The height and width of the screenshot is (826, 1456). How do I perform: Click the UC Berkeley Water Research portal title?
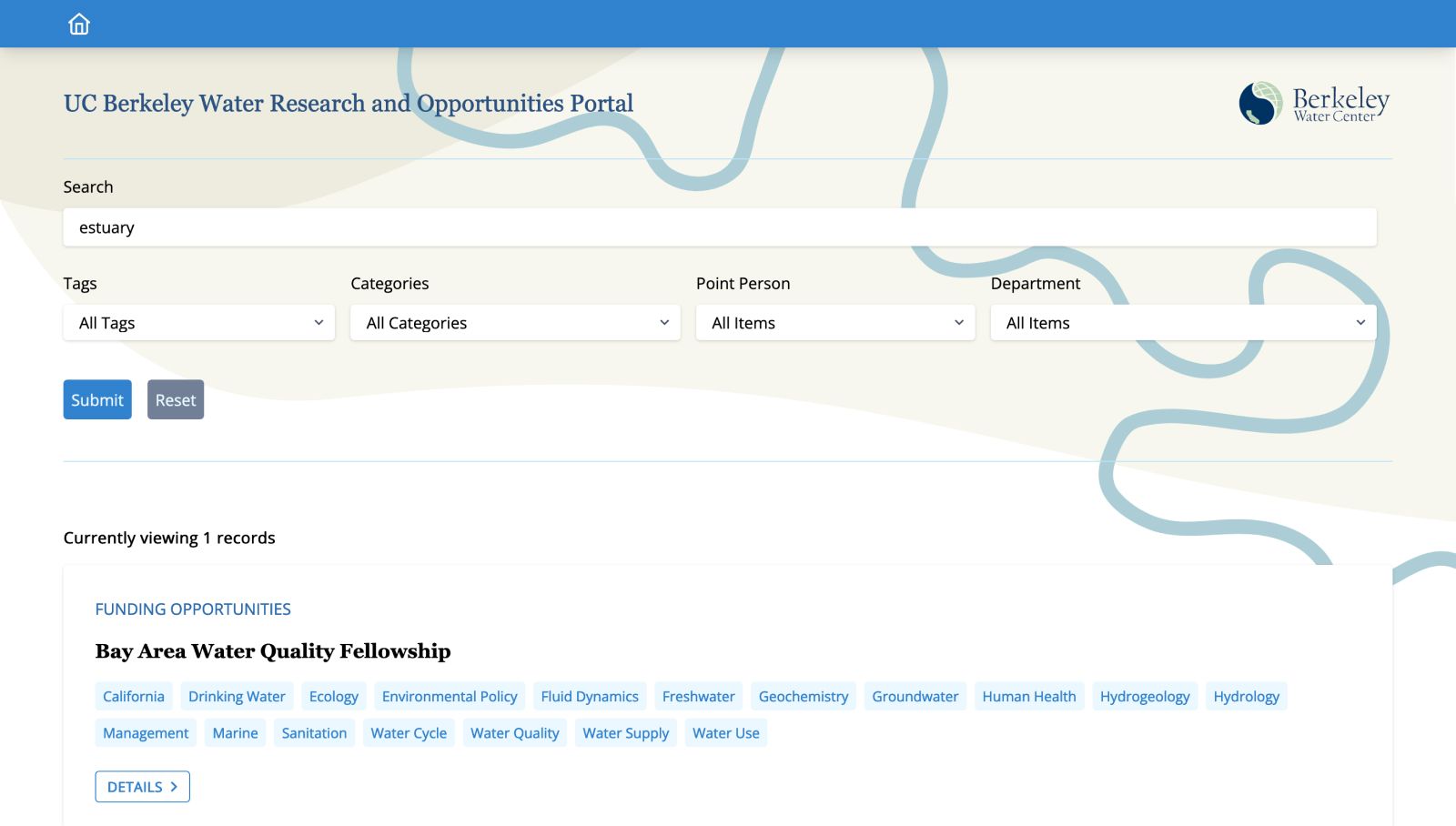pos(349,104)
